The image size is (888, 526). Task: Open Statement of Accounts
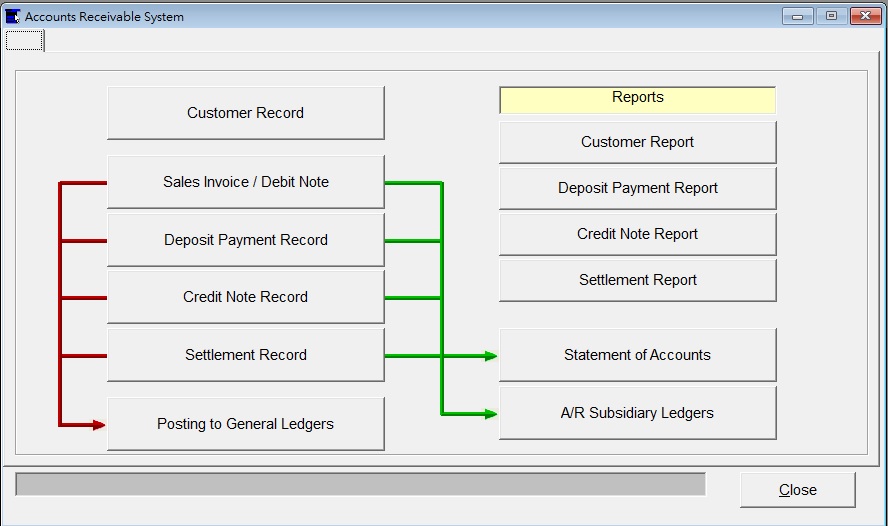(638, 355)
